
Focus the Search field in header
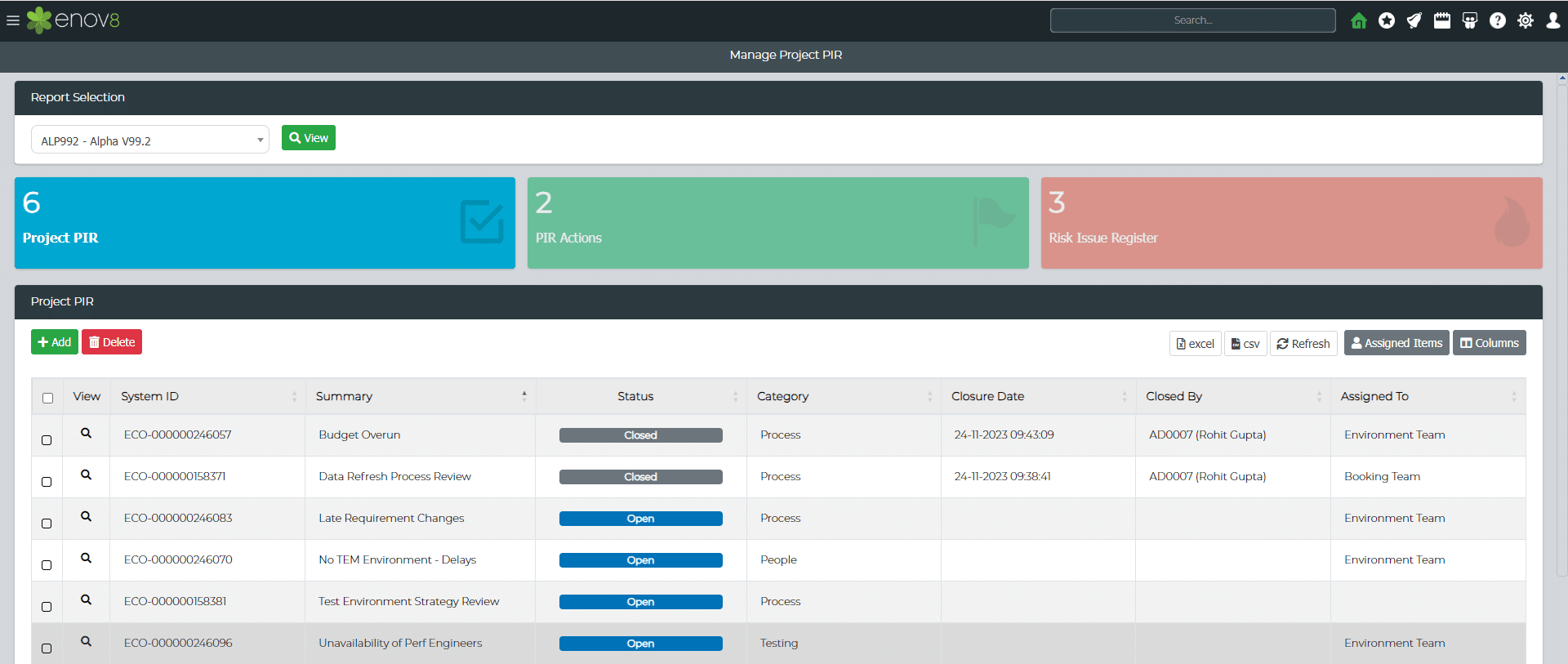point(1192,20)
